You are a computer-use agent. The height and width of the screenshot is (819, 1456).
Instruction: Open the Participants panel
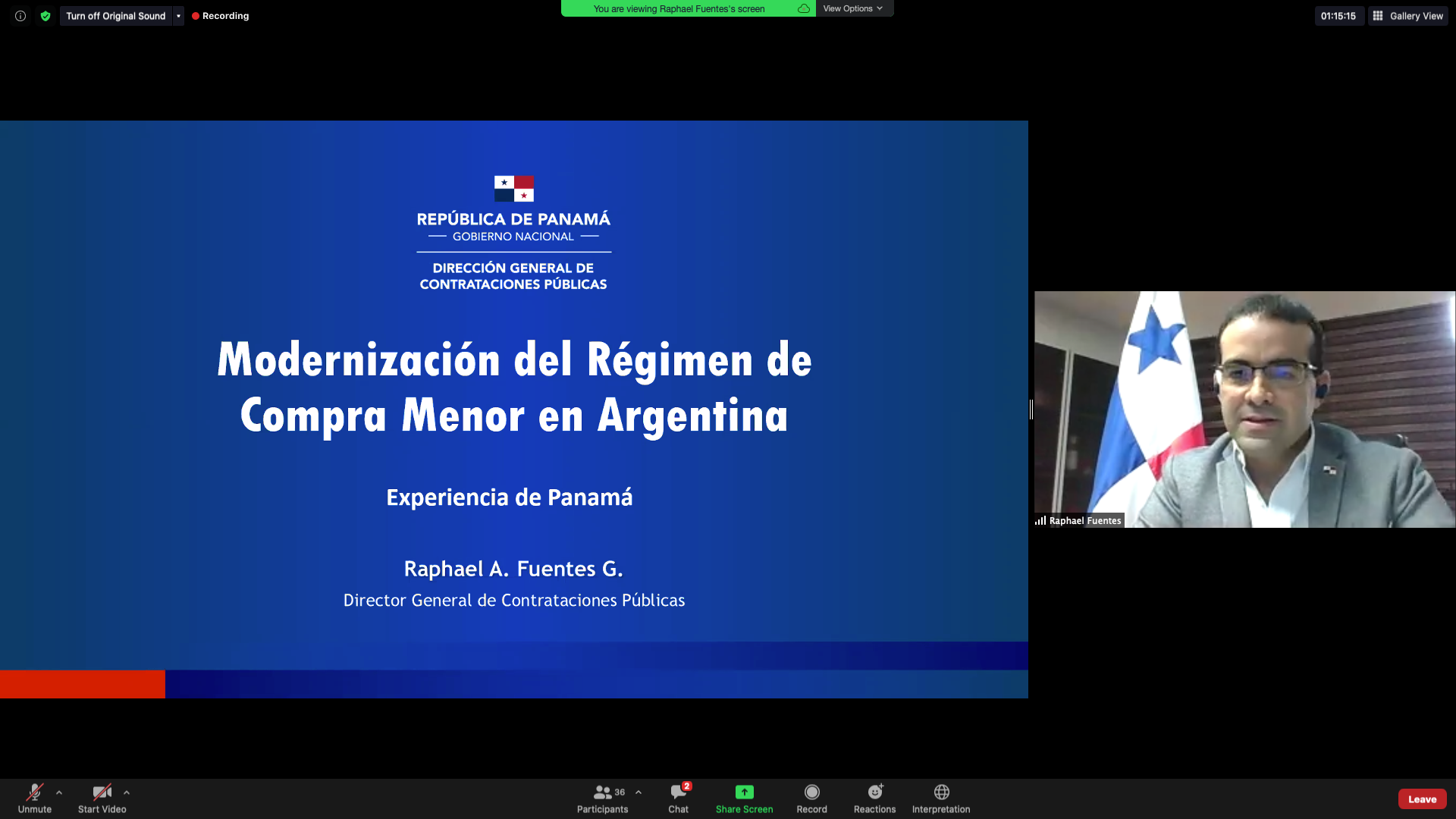click(602, 799)
